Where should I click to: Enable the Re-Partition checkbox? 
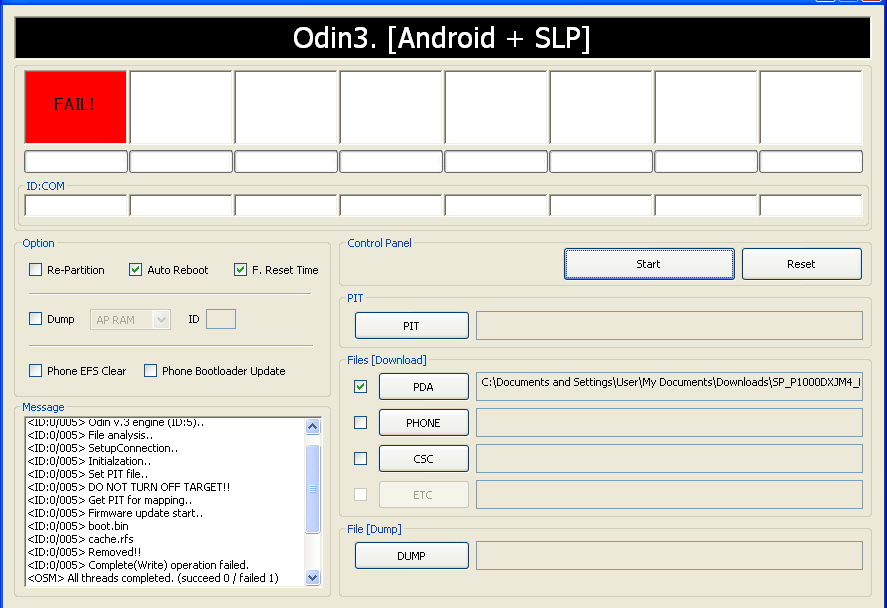click(36, 270)
